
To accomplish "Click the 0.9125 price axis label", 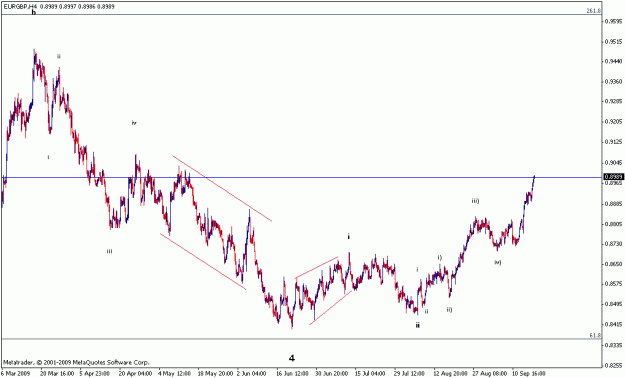I will coord(613,142).
